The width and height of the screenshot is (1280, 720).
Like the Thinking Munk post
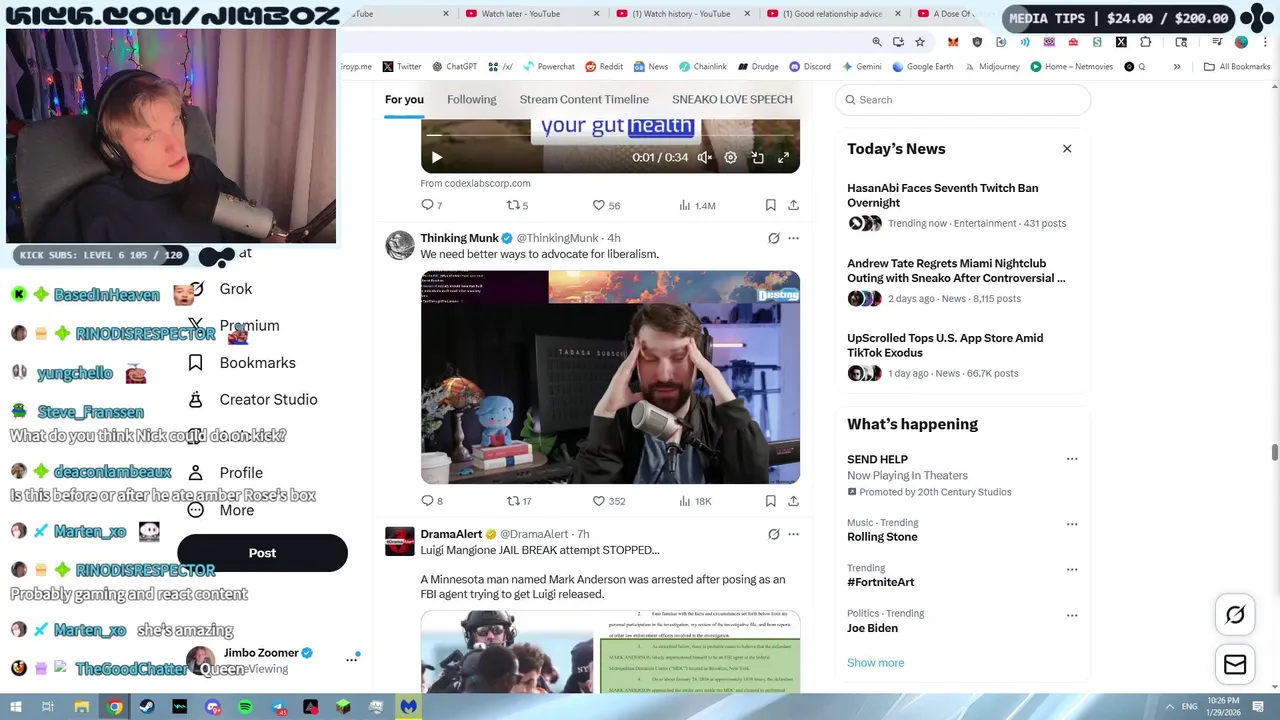click(609, 501)
